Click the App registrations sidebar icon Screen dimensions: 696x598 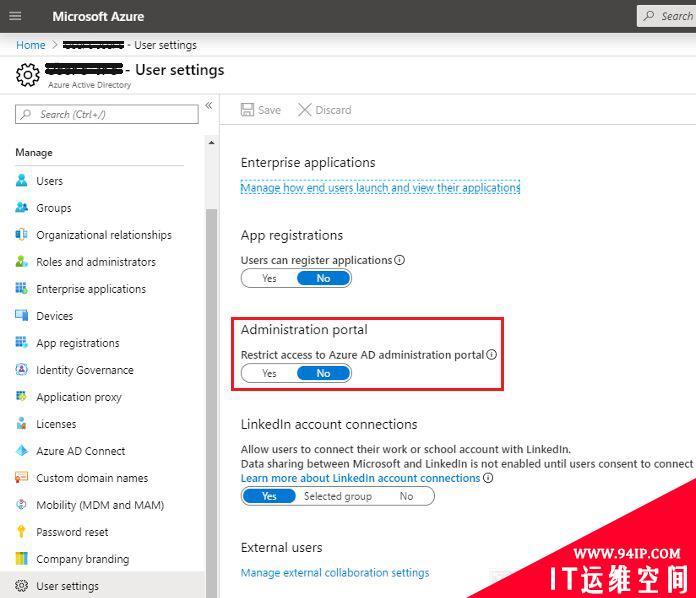pyautogui.click(x=21, y=342)
